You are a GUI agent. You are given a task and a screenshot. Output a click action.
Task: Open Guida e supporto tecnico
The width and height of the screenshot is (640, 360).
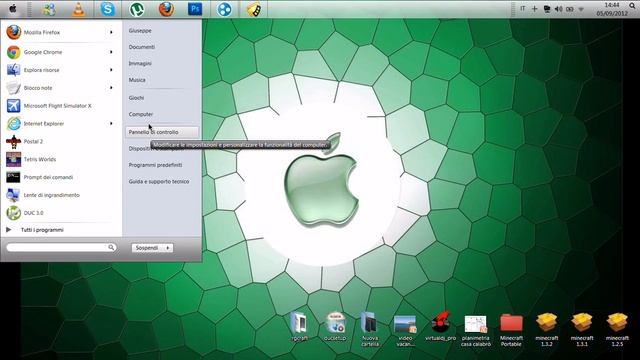tap(159, 182)
